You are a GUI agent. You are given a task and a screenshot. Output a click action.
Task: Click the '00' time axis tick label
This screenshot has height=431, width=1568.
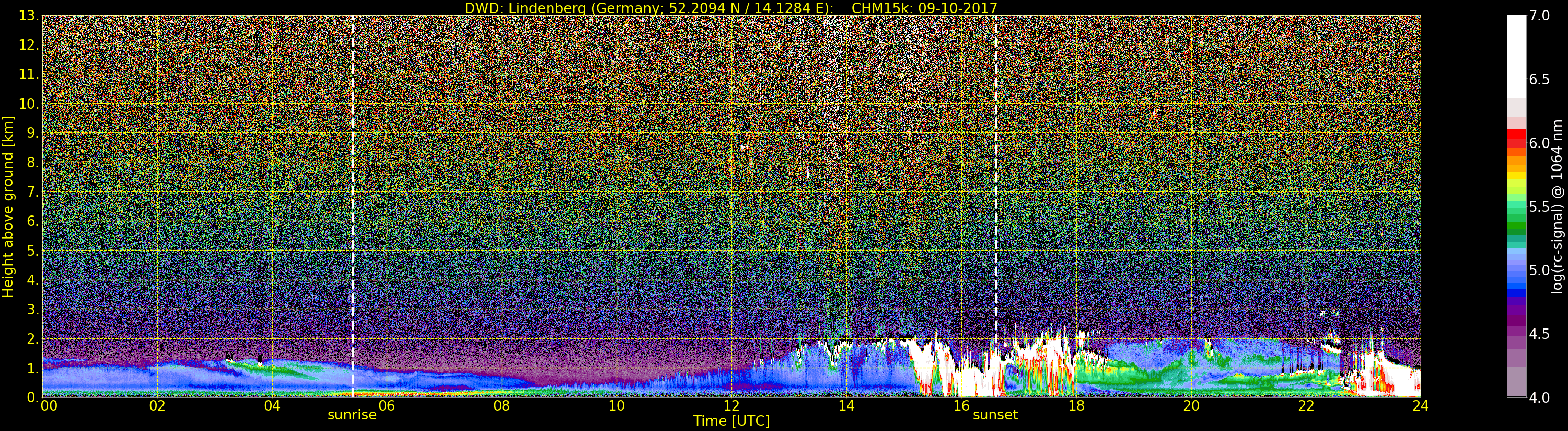[x=49, y=406]
